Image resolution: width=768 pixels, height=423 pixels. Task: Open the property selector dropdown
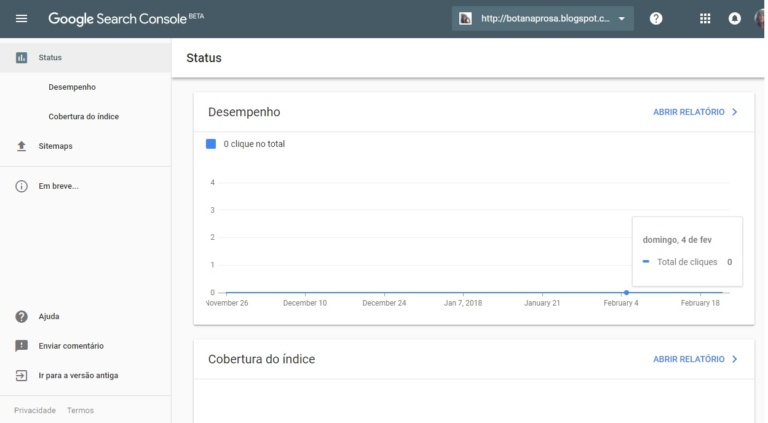542,19
